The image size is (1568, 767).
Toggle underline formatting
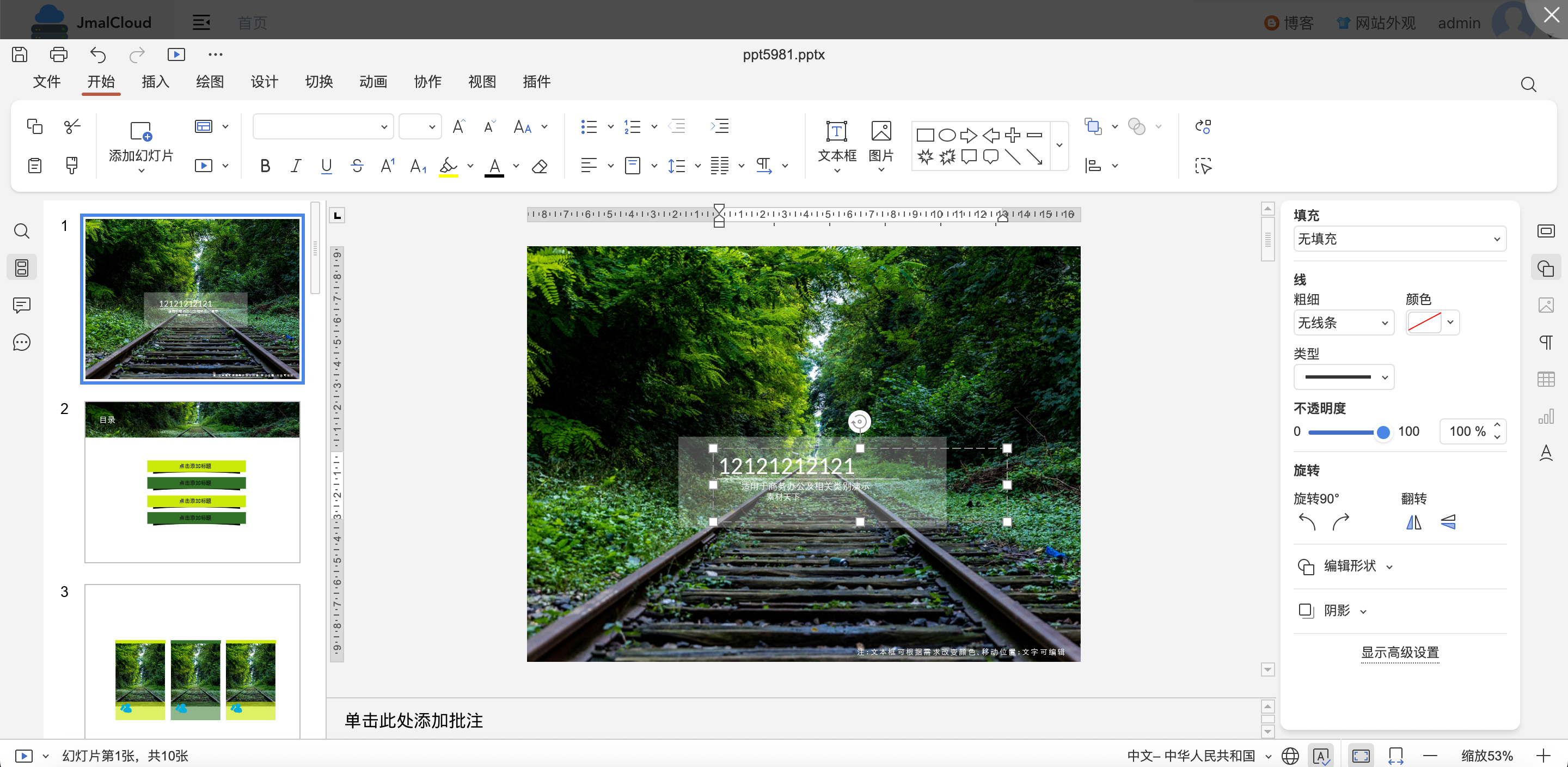[326, 166]
